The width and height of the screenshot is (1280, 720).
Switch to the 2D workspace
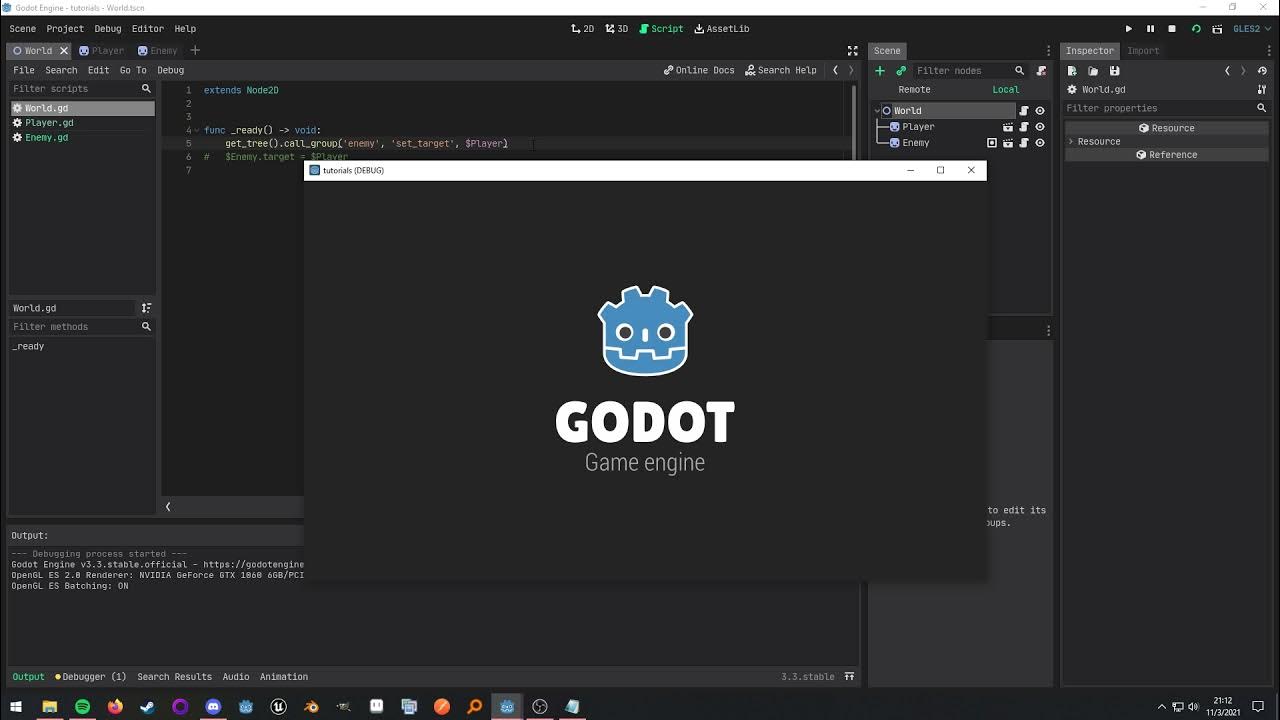[x=582, y=29]
